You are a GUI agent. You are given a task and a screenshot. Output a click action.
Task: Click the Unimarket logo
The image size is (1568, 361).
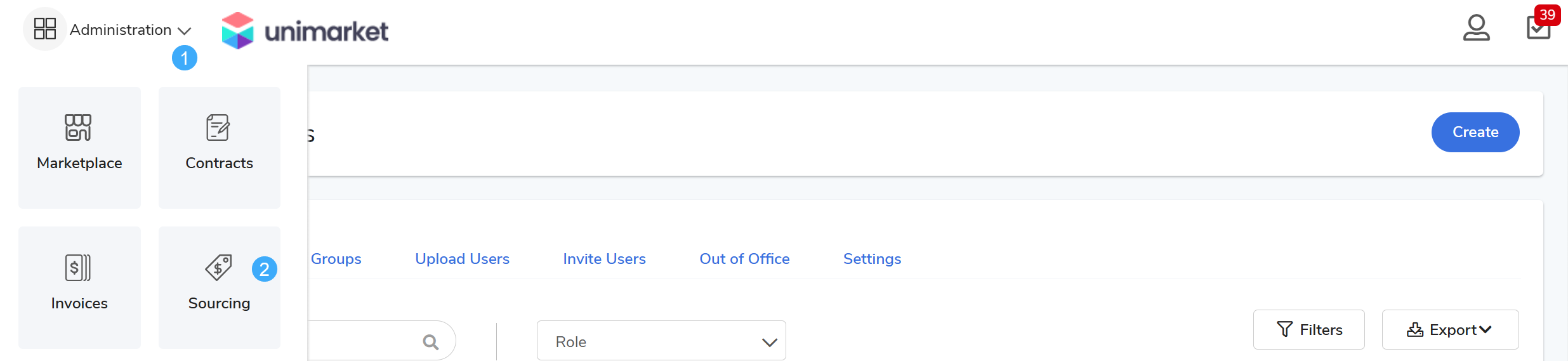coord(305,30)
